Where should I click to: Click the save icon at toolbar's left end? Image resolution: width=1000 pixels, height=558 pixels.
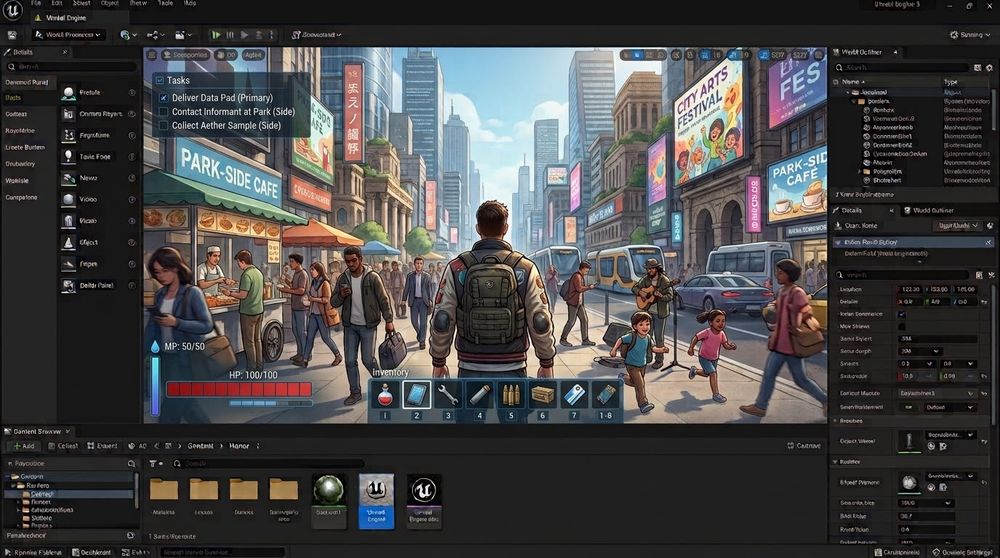point(11,34)
